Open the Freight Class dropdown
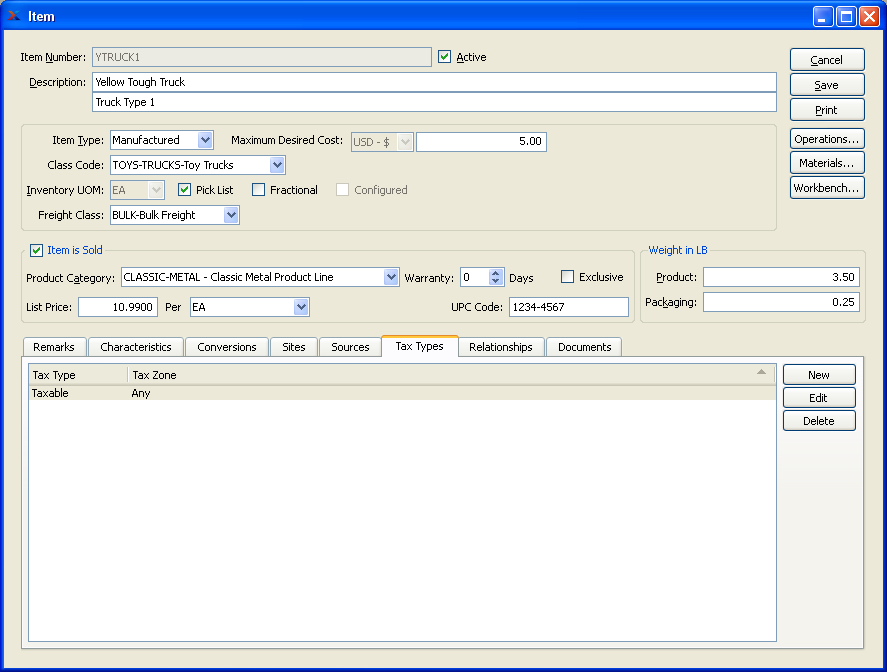The width and height of the screenshot is (887, 672). click(231, 215)
